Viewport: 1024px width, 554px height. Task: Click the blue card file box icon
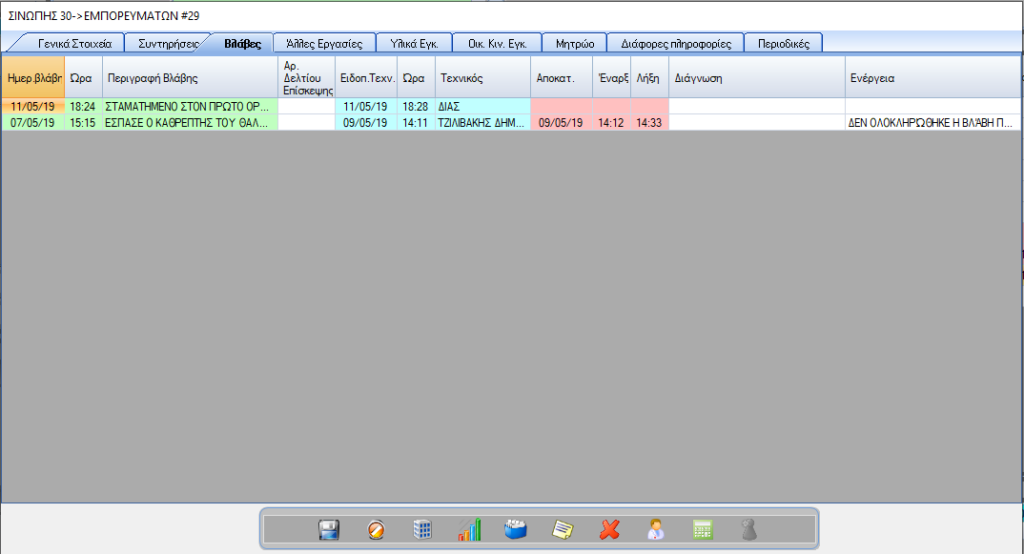point(515,530)
